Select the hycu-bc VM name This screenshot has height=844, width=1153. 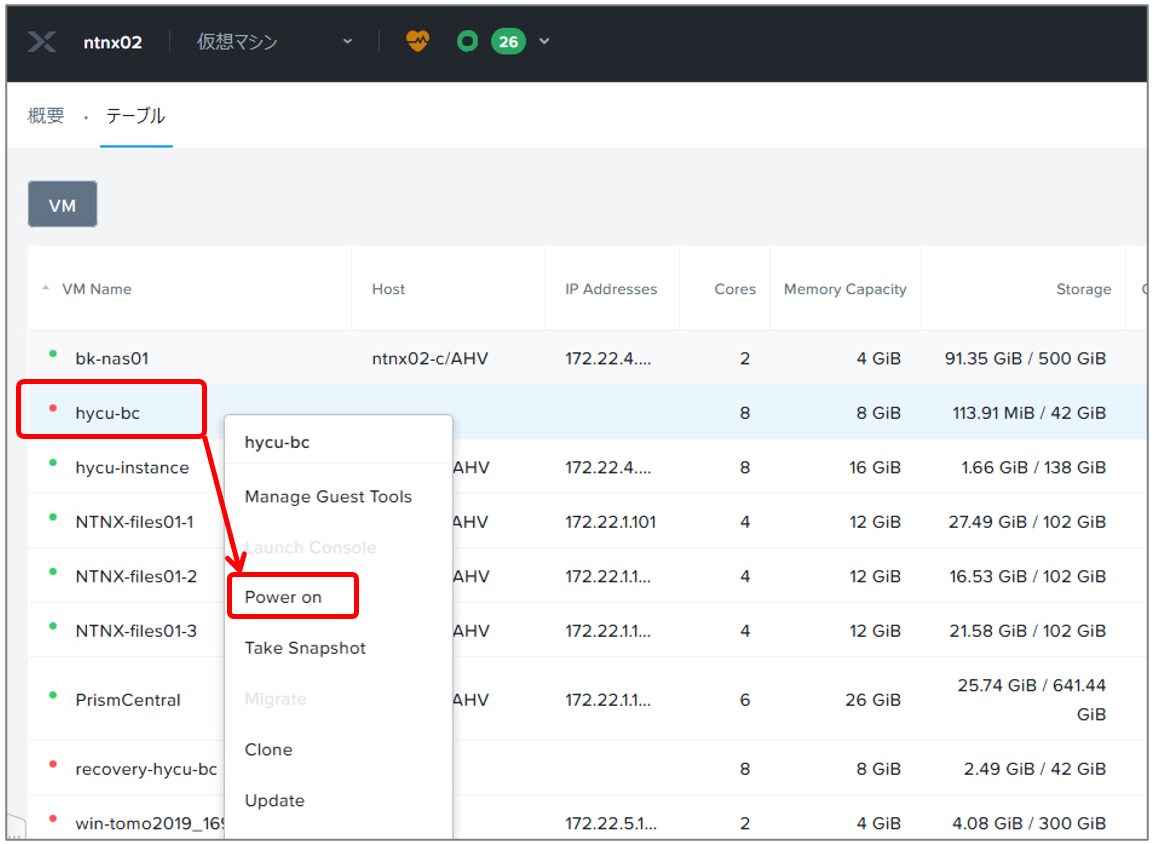(107, 413)
